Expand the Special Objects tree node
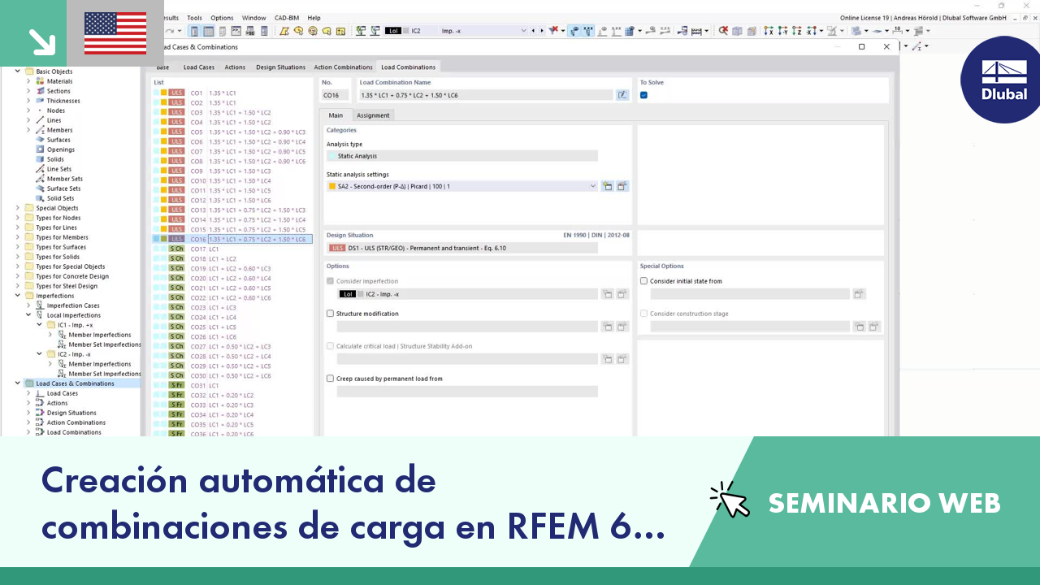This screenshot has height=585, width=1040. [18, 208]
